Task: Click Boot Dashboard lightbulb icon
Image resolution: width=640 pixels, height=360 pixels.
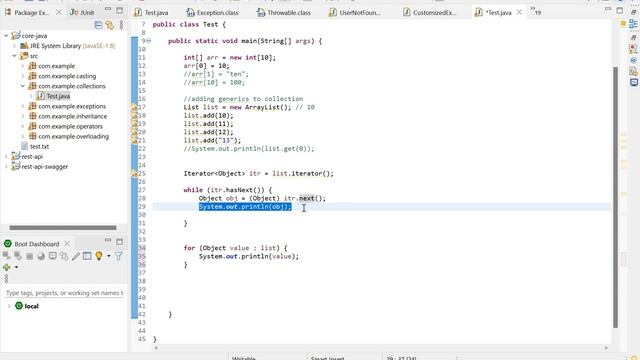Action: pos(99,256)
